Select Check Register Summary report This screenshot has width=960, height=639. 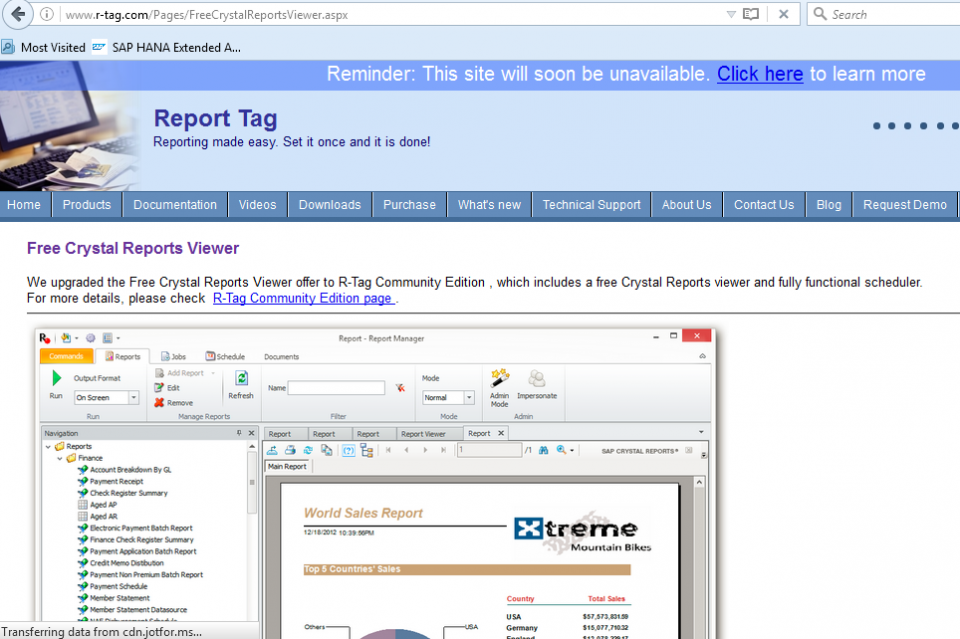click(x=122, y=493)
